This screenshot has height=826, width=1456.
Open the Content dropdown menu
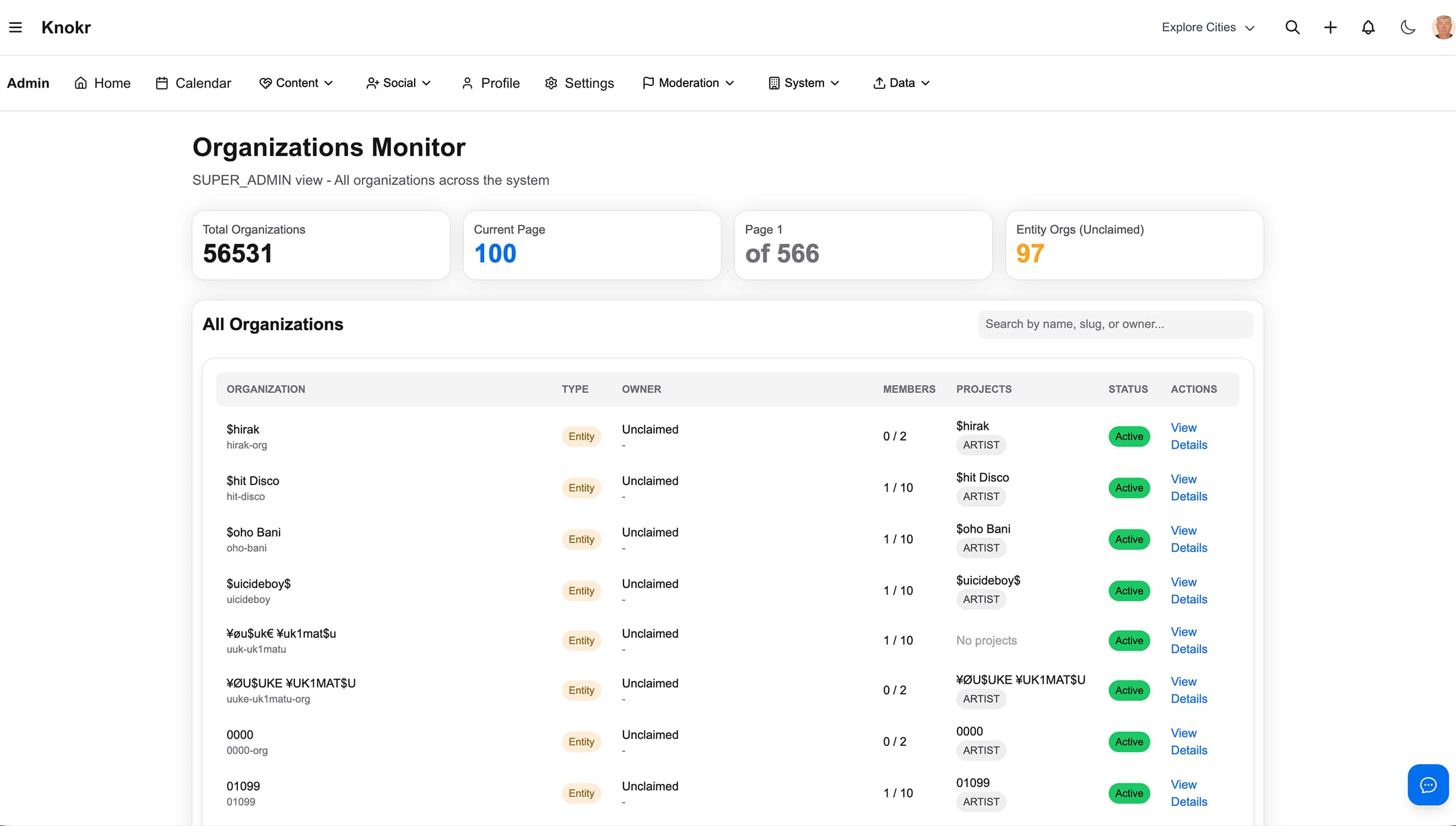[296, 83]
